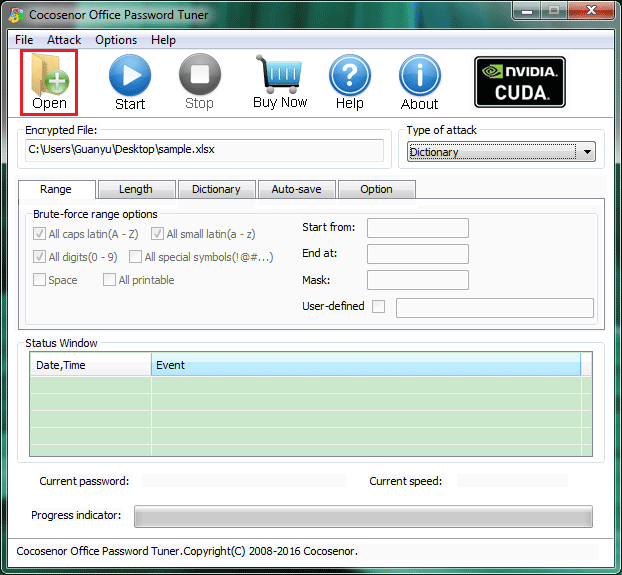This screenshot has height=575, width=622.
Task: Switch to the Dictionary tab
Action: [216, 189]
